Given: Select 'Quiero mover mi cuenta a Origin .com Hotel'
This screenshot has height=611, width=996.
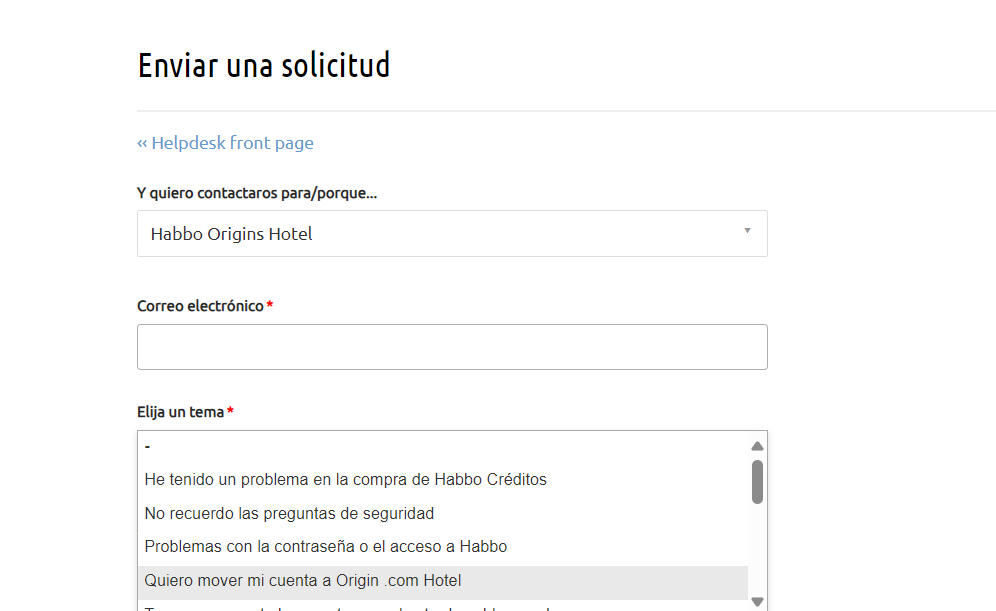Looking at the screenshot, I should pyautogui.click(x=303, y=580).
